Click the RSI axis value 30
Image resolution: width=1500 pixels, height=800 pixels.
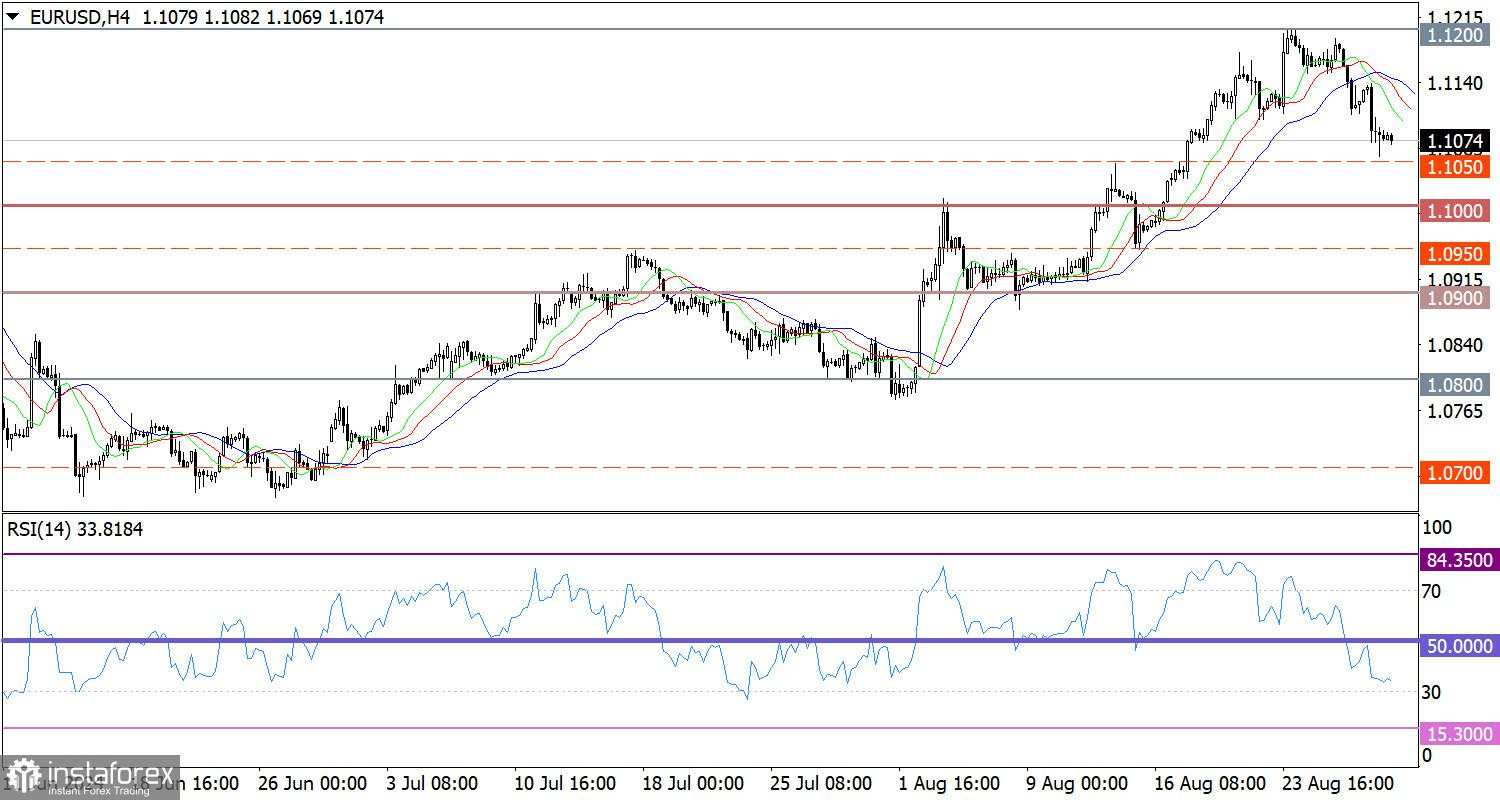pos(1431,692)
